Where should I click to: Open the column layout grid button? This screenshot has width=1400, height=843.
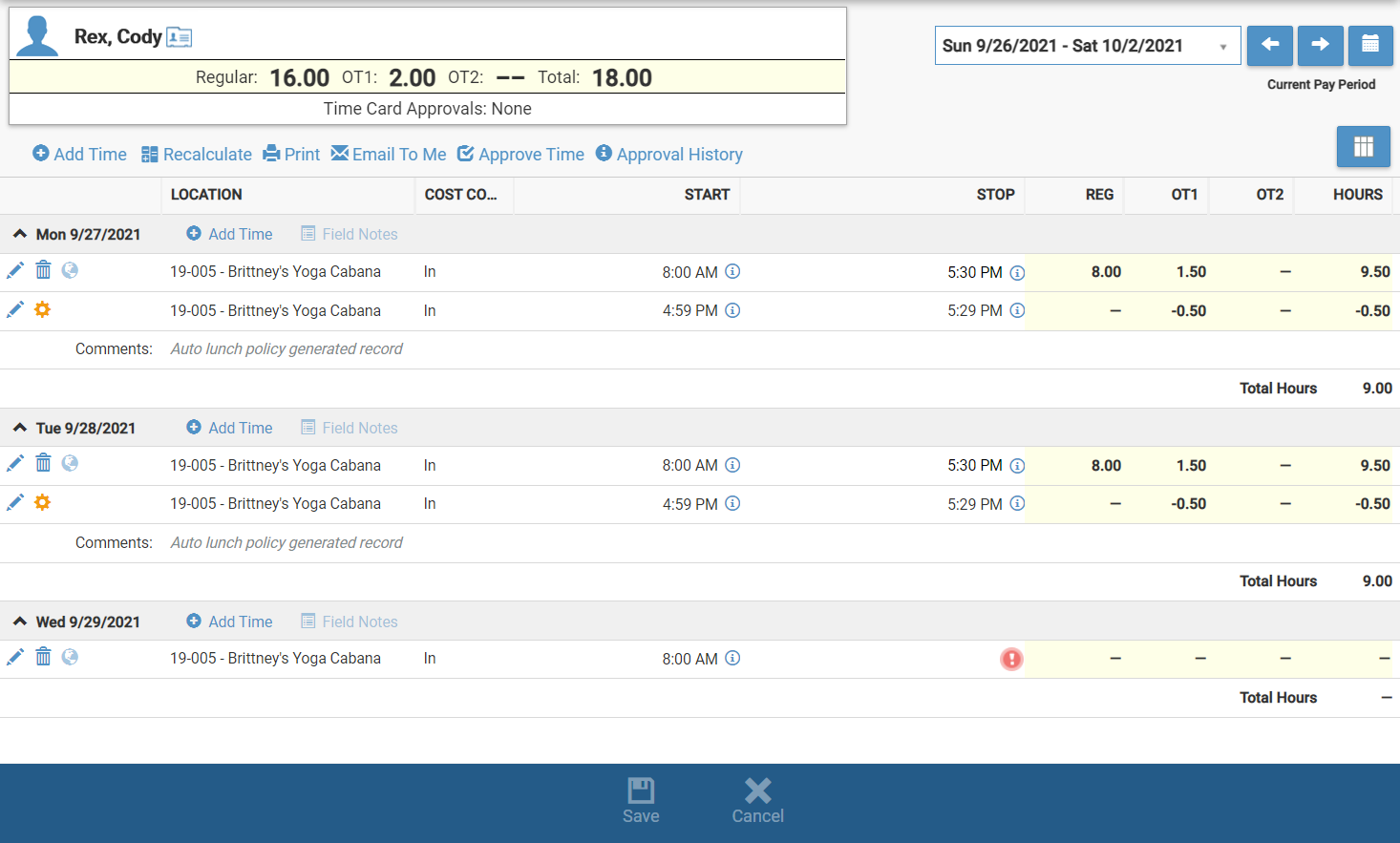1363,147
